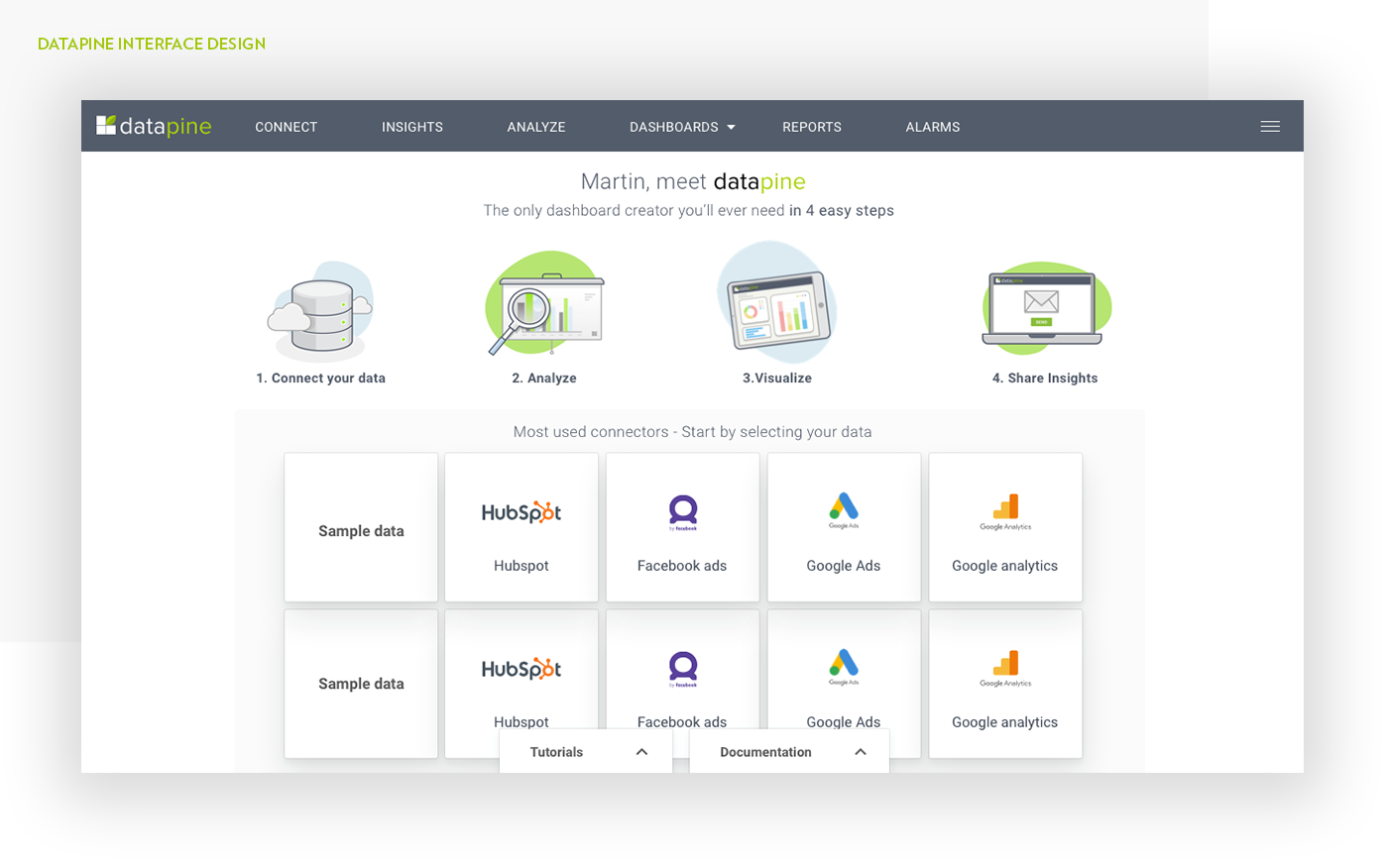Screen dimensions: 1388x868
Task: Click the Visualize tablet illustration
Action: pyautogui.click(x=777, y=303)
